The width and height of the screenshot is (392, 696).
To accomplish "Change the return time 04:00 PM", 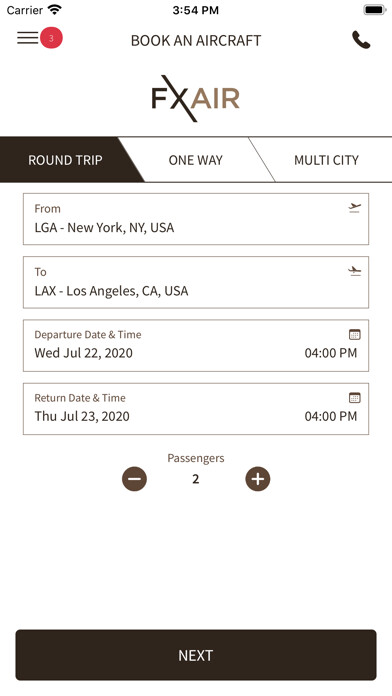I will click(x=331, y=416).
